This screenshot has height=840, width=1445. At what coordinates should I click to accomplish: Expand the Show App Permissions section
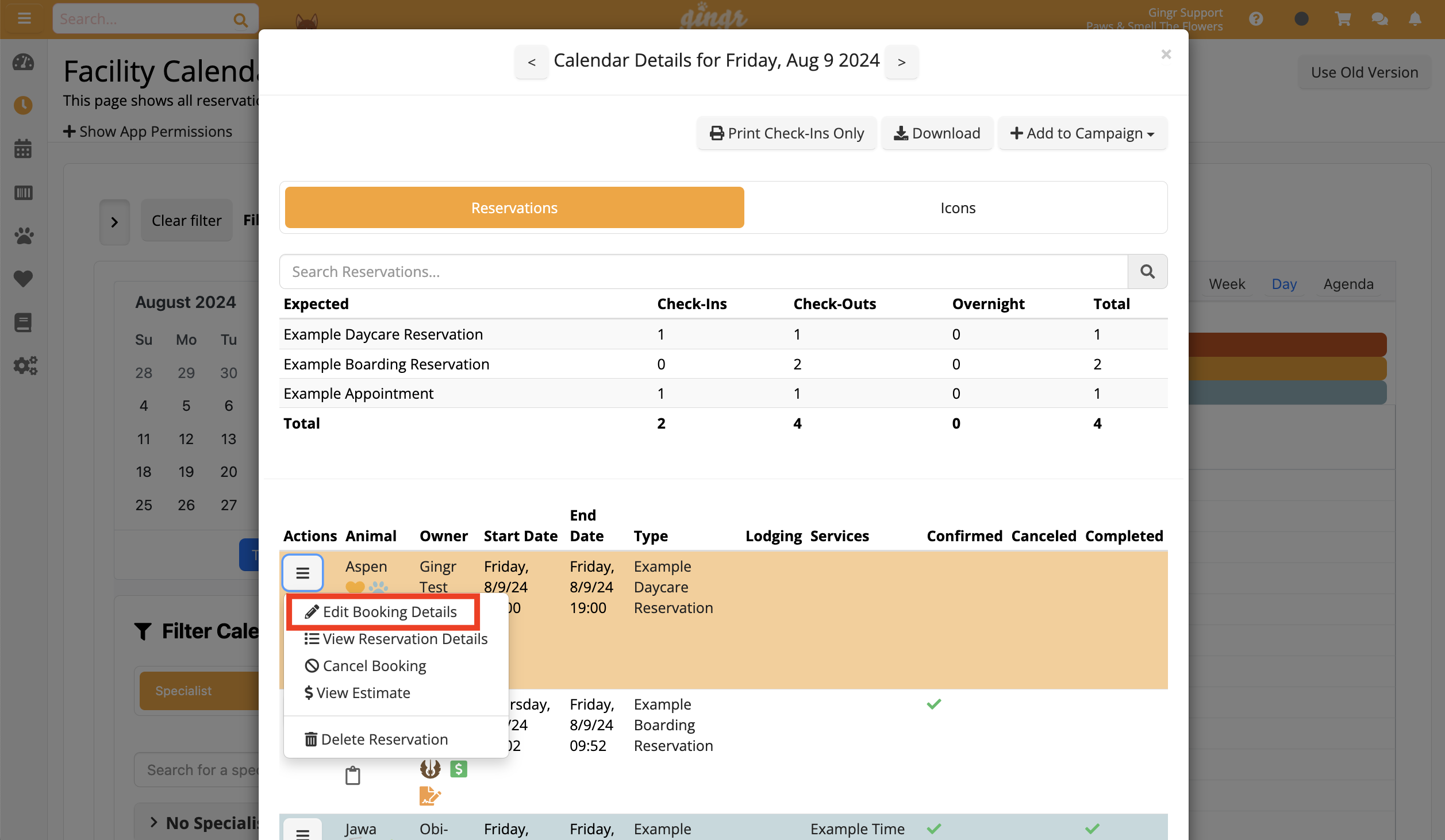(148, 131)
